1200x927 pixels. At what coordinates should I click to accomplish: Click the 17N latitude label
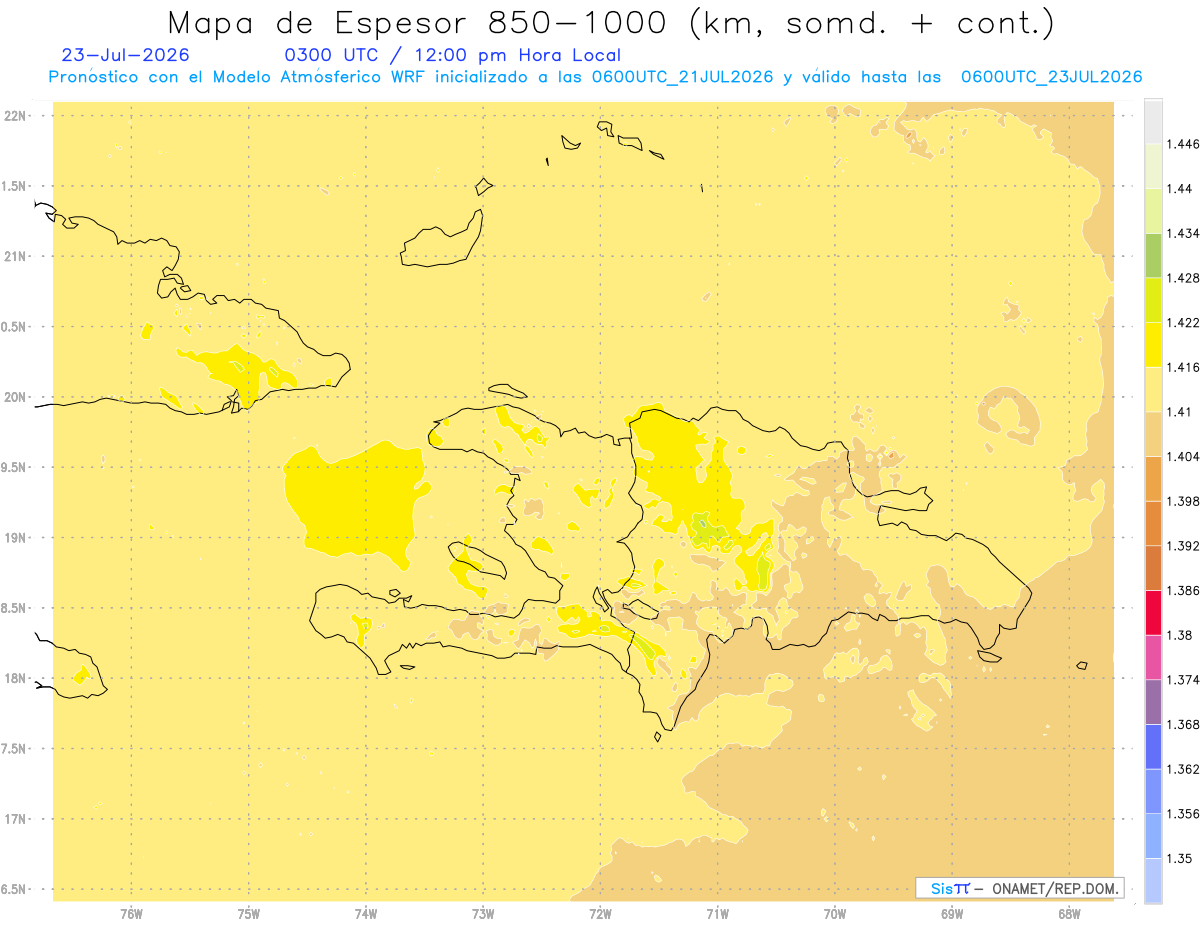[16, 819]
